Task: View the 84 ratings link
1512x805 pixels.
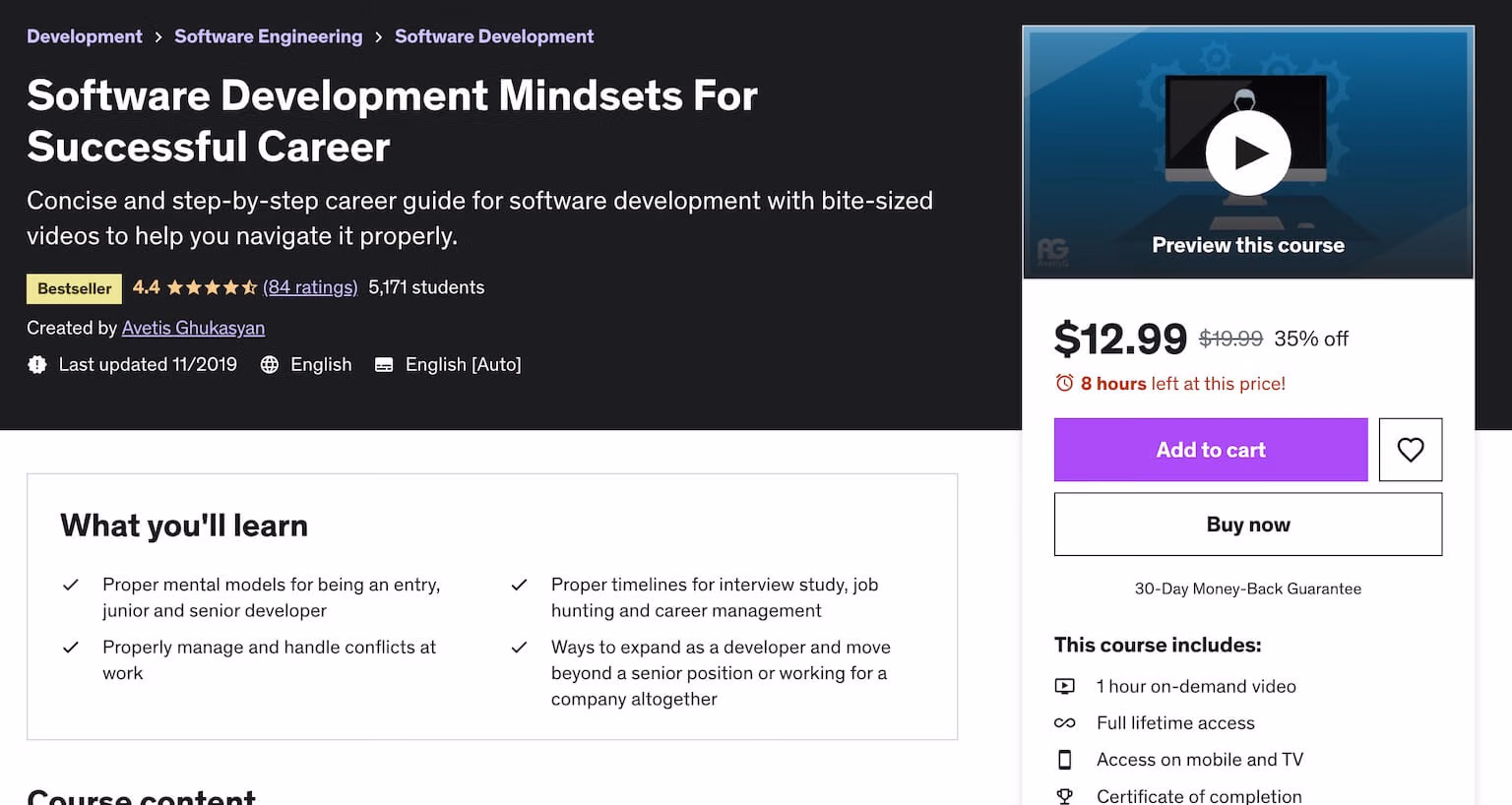Action: (x=310, y=287)
